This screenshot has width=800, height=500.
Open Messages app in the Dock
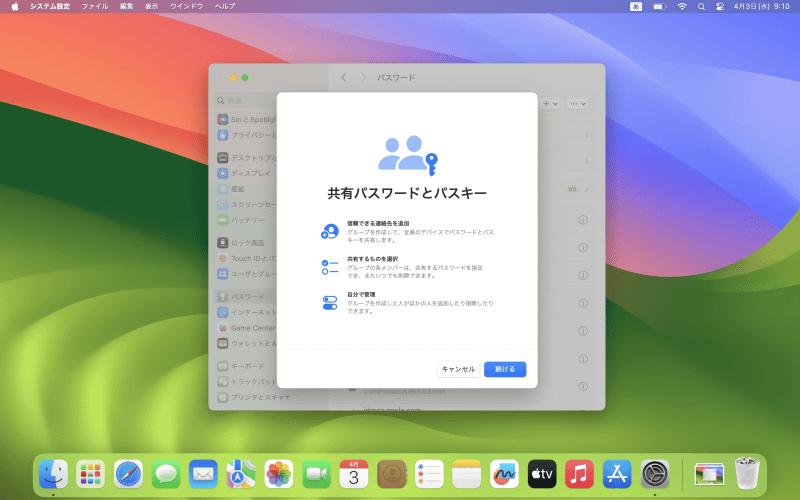(x=166, y=474)
